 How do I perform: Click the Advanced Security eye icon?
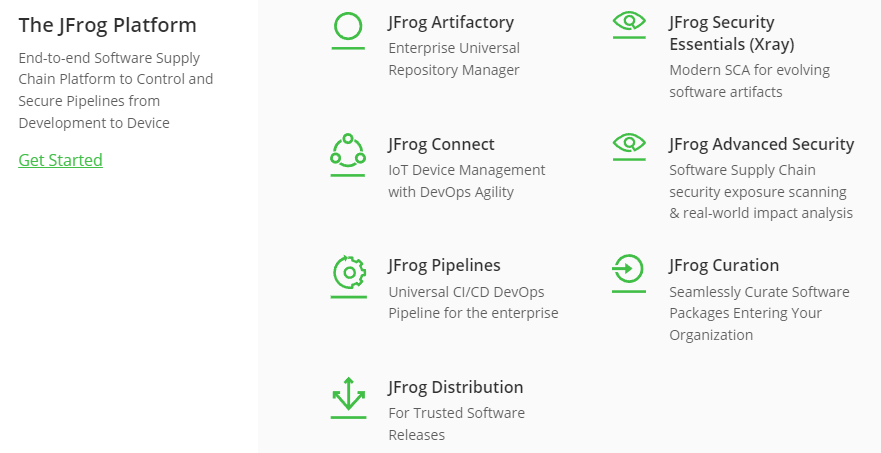pos(629,147)
